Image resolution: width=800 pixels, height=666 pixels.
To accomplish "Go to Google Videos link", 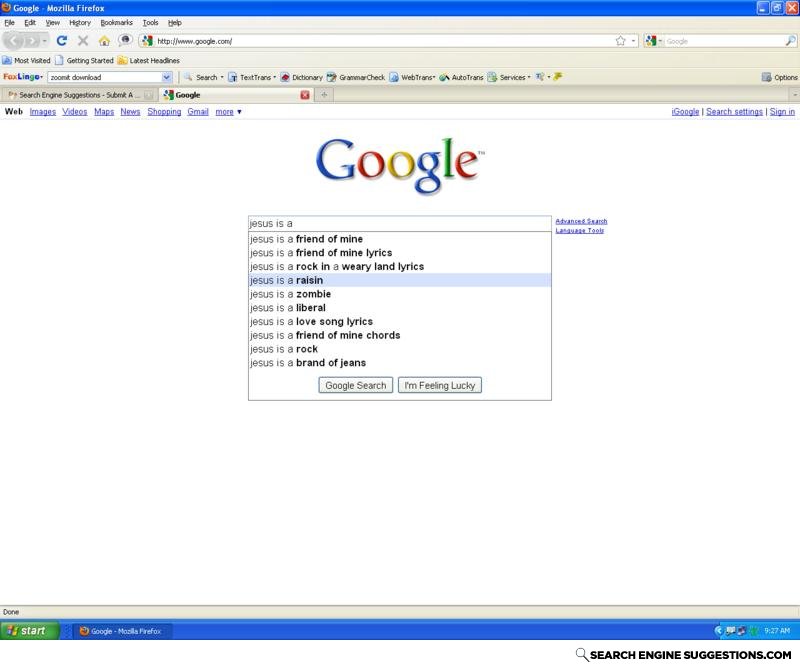I will click(74, 112).
